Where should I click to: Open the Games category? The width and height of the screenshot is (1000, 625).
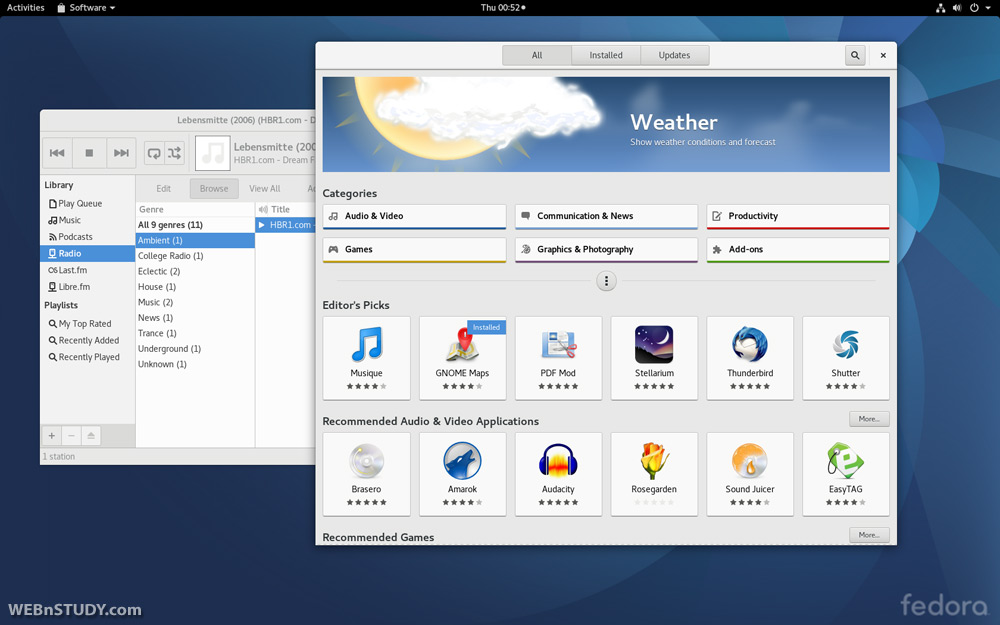[415, 249]
